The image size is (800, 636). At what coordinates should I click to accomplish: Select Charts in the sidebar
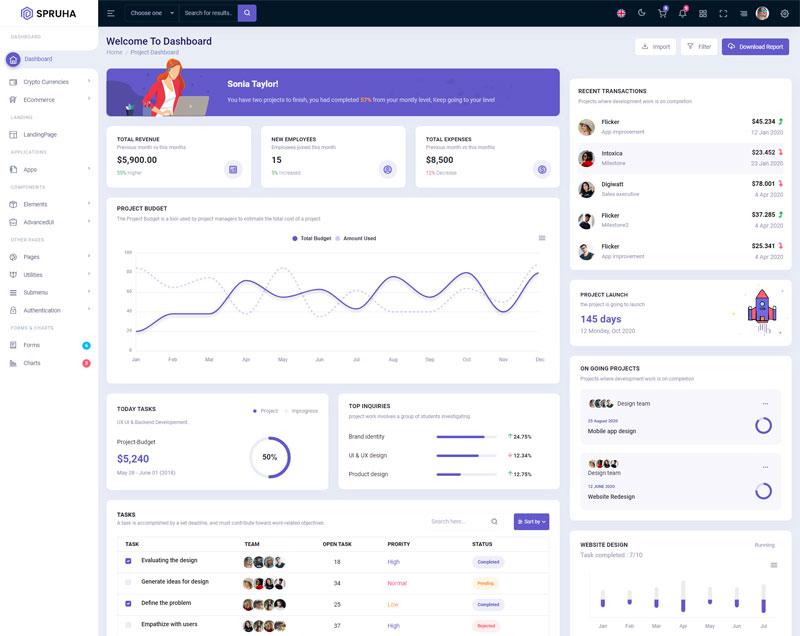tap(32, 363)
